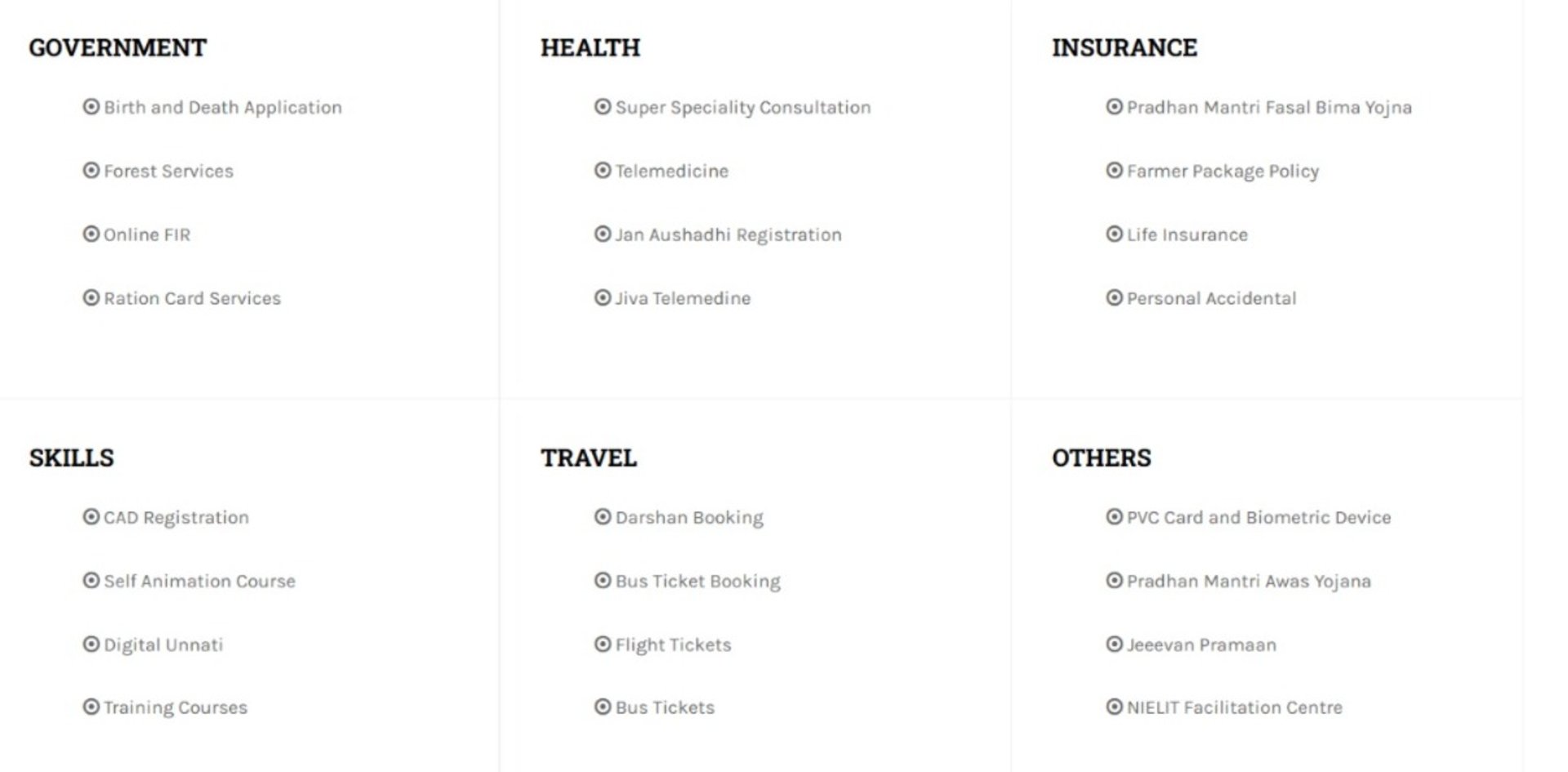Image resolution: width=1568 pixels, height=772 pixels.
Task: Open PVC Card and Biometric Device
Action: coord(1258,518)
